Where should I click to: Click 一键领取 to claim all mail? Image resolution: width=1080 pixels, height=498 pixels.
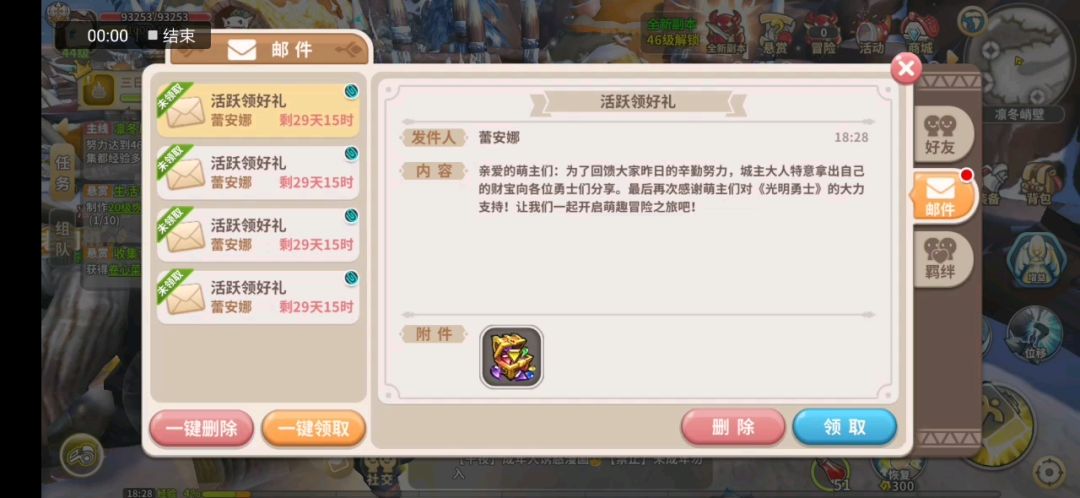pos(314,428)
